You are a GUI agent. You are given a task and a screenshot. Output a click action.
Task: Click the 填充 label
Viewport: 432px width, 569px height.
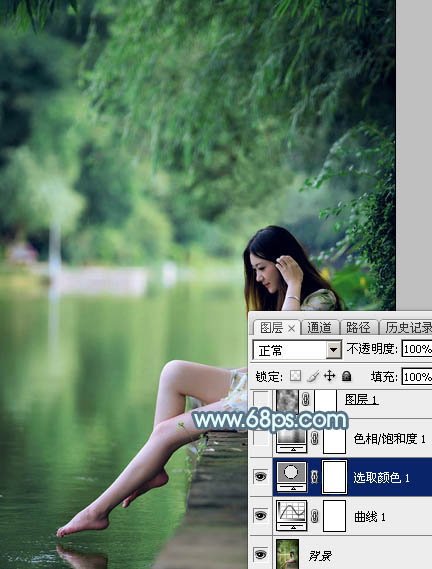click(x=384, y=377)
